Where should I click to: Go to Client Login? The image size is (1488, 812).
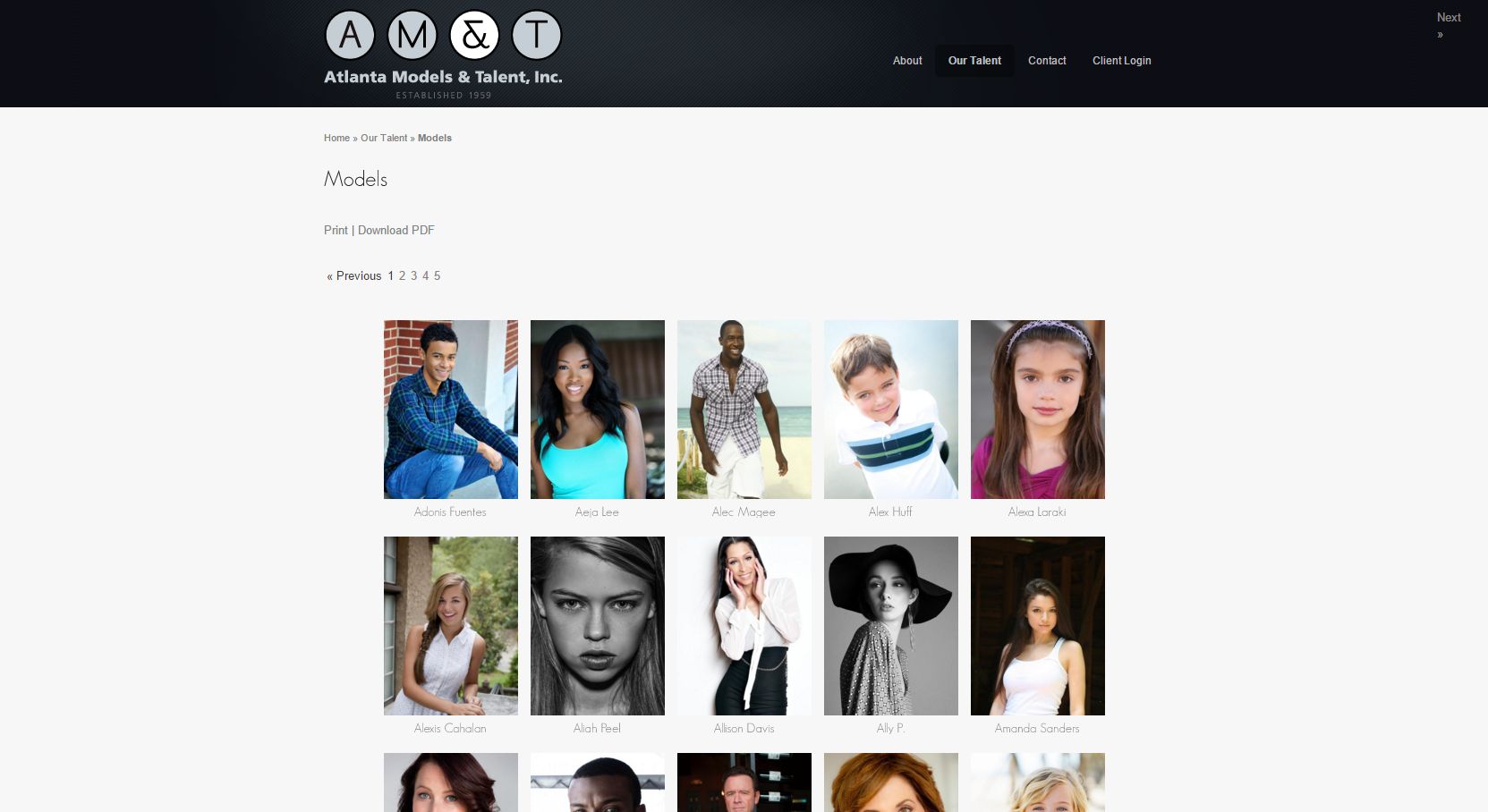click(1121, 61)
